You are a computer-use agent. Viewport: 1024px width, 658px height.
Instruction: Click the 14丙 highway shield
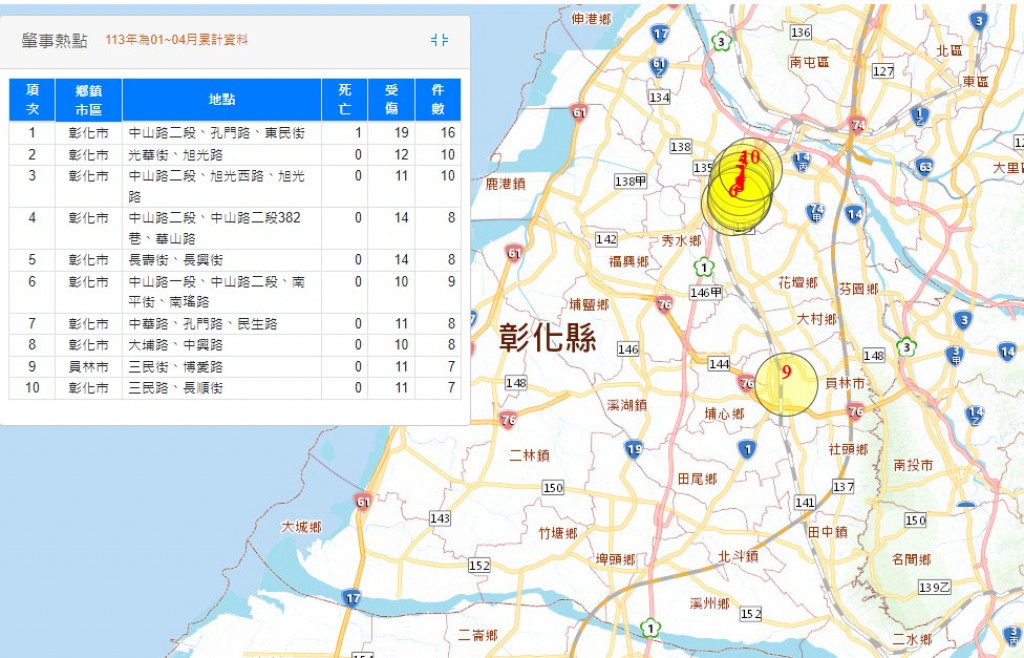[x=802, y=160]
